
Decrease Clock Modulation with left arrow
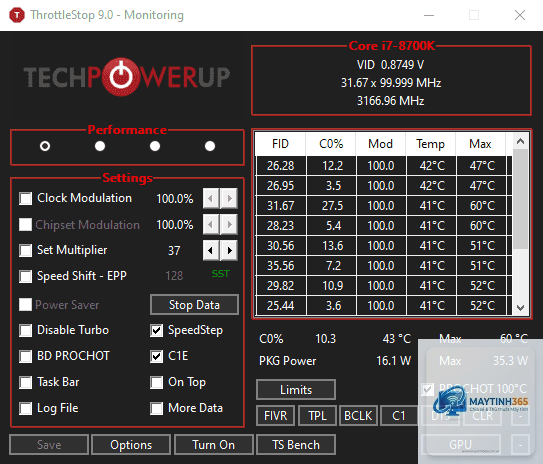(211, 198)
